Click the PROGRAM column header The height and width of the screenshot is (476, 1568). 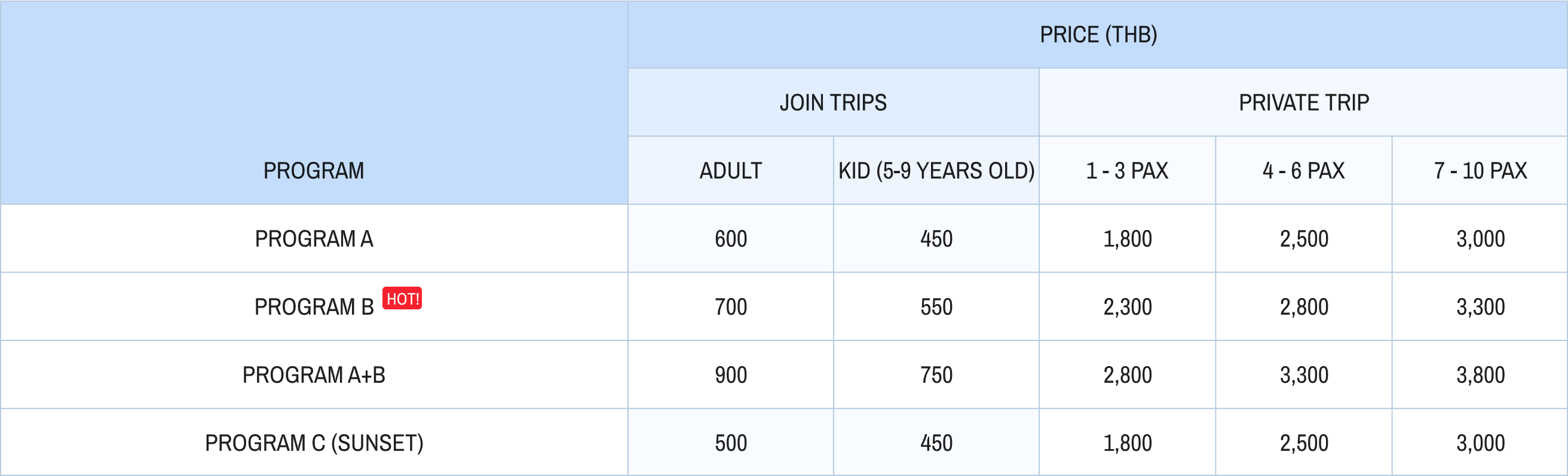(314, 170)
